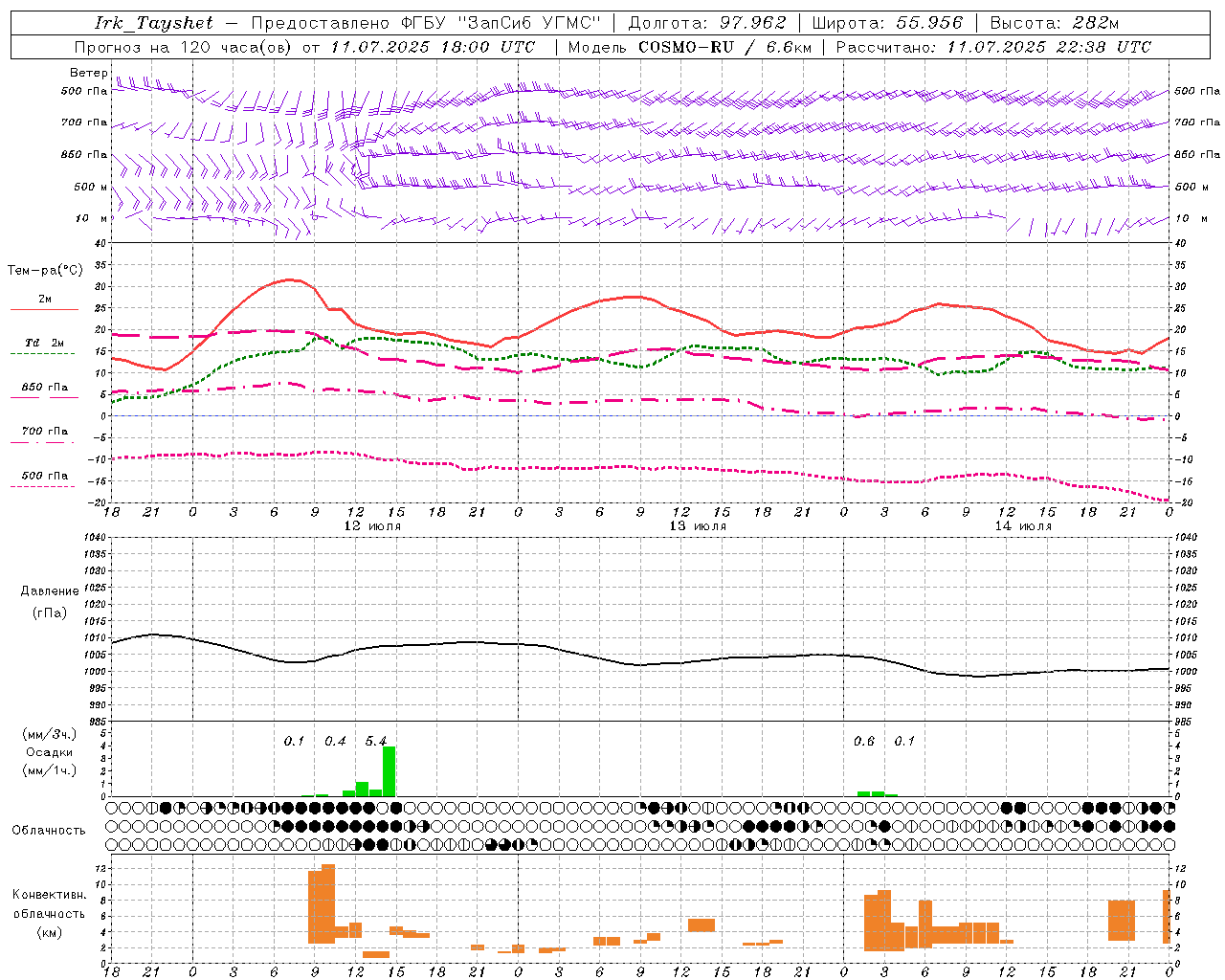
Task: Select the longitude value 97.962
Action: pyautogui.click(x=753, y=23)
